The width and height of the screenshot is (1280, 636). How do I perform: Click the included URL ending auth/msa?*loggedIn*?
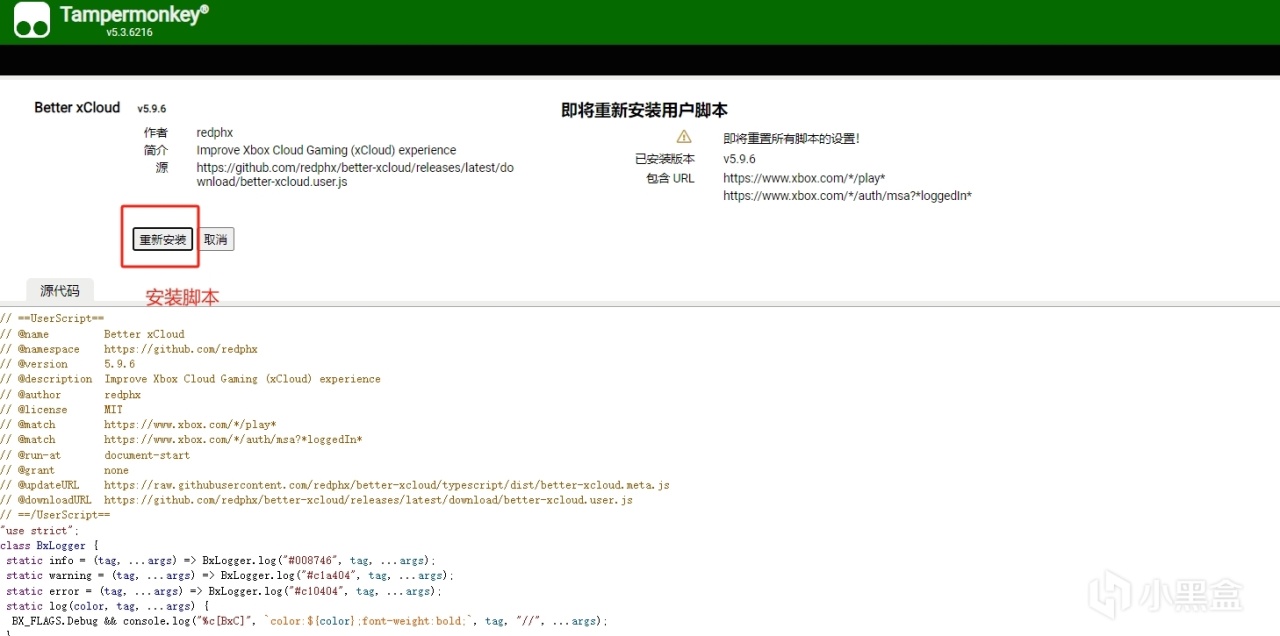pyautogui.click(x=847, y=196)
